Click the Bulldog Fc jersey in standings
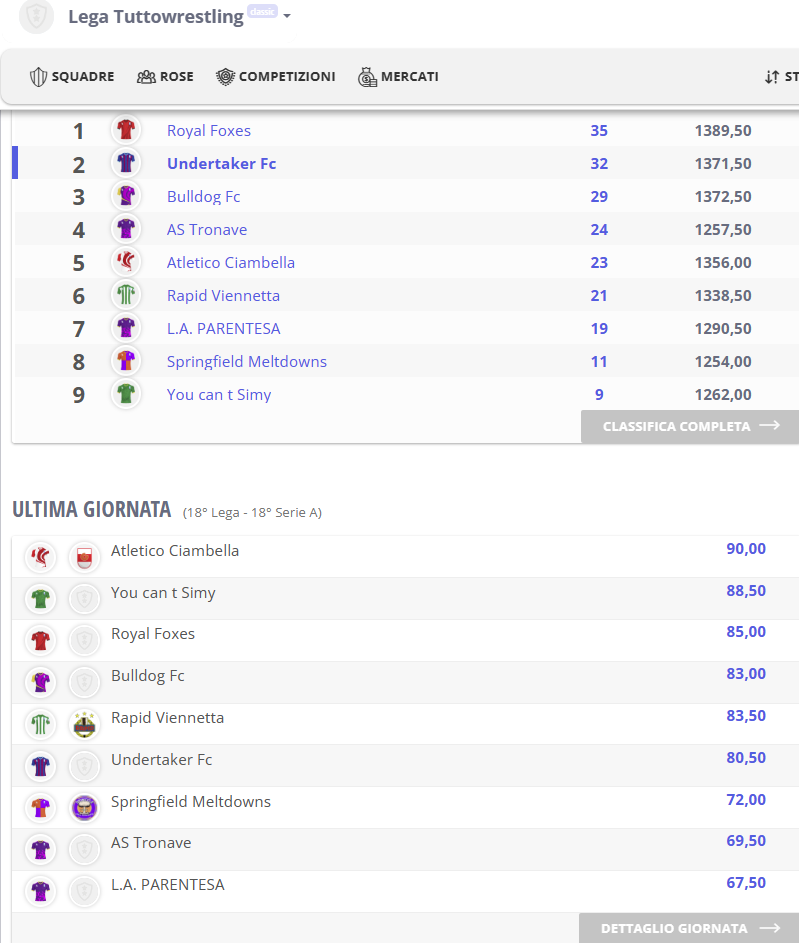The width and height of the screenshot is (799, 943). pos(126,195)
